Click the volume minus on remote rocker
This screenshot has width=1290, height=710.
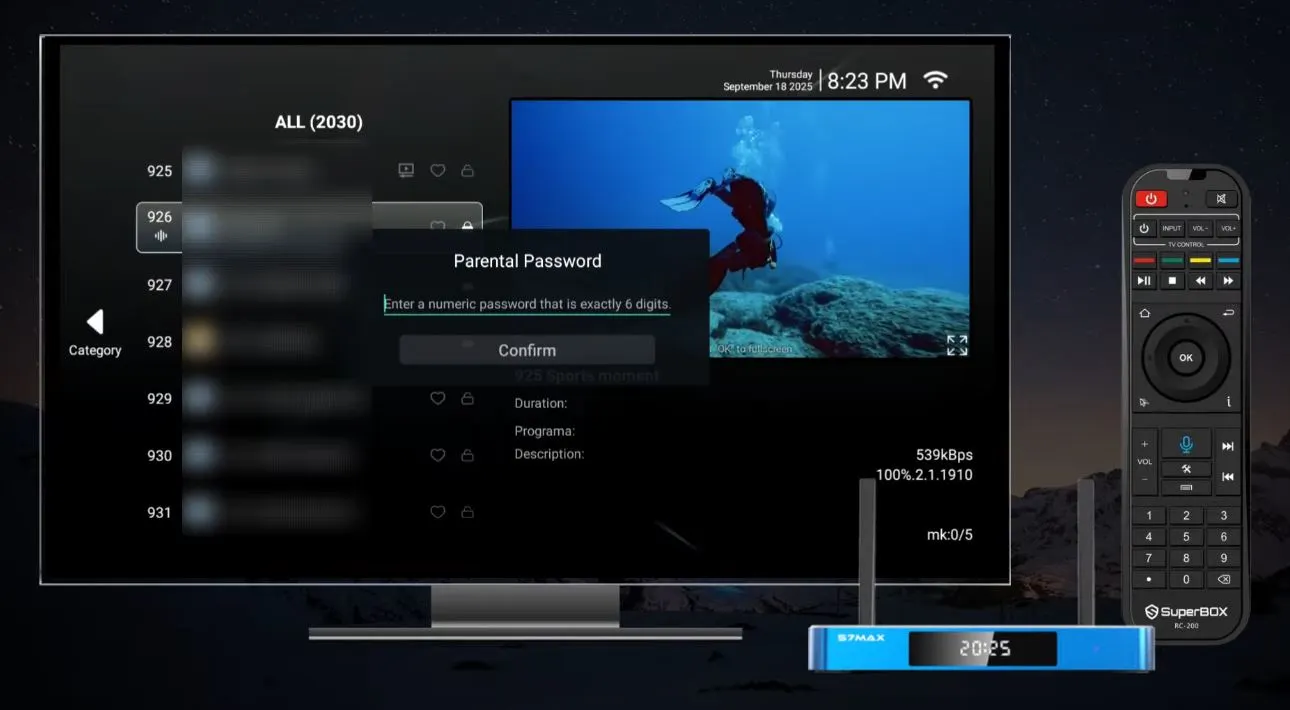pyautogui.click(x=1145, y=479)
